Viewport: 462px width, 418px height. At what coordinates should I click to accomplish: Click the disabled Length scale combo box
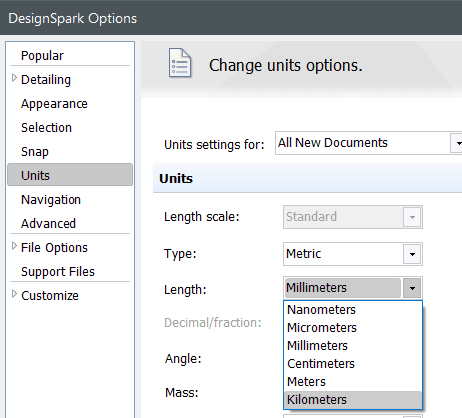(x=353, y=217)
